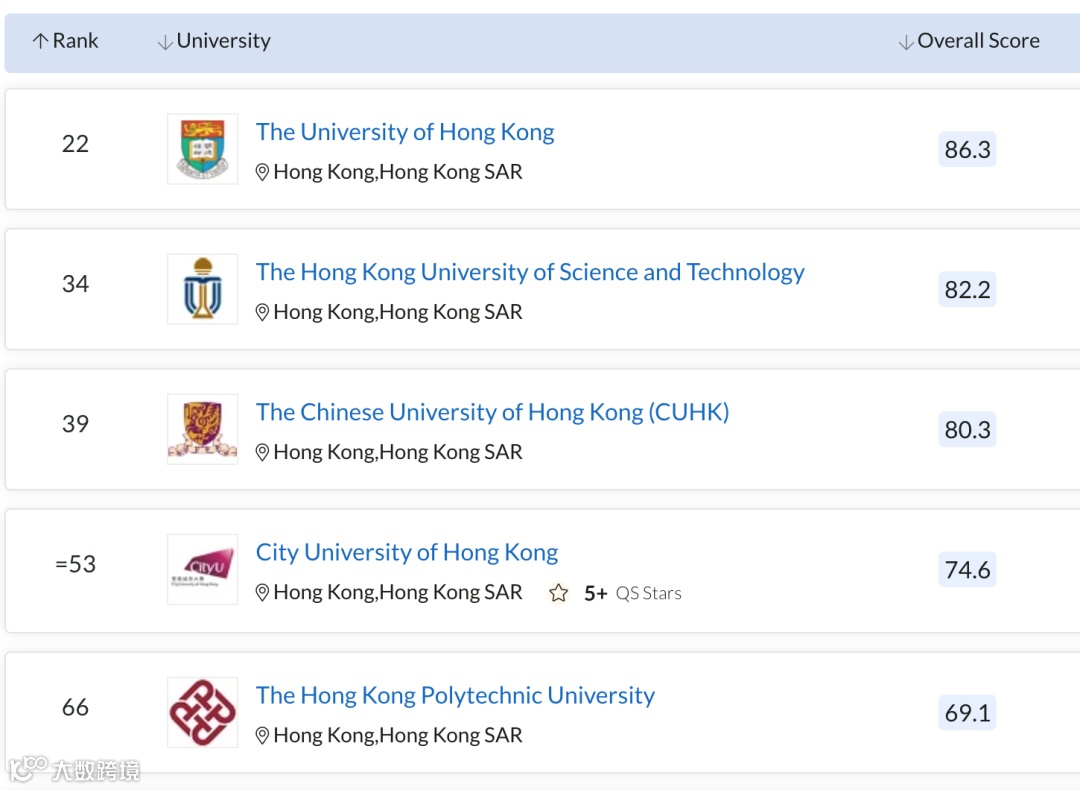Open The University of Hong Kong link
1080x790 pixels.
pos(405,132)
